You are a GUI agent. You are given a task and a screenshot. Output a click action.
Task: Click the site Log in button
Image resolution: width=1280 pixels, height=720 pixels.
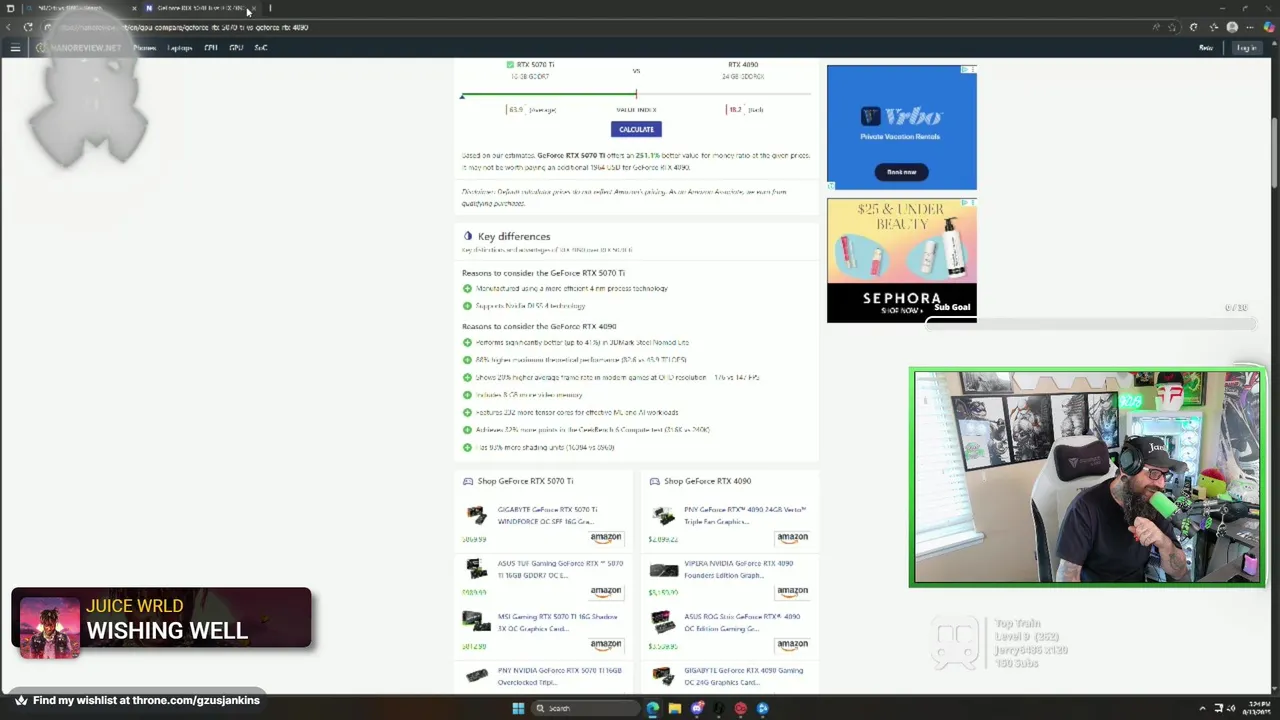[1246, 48]
